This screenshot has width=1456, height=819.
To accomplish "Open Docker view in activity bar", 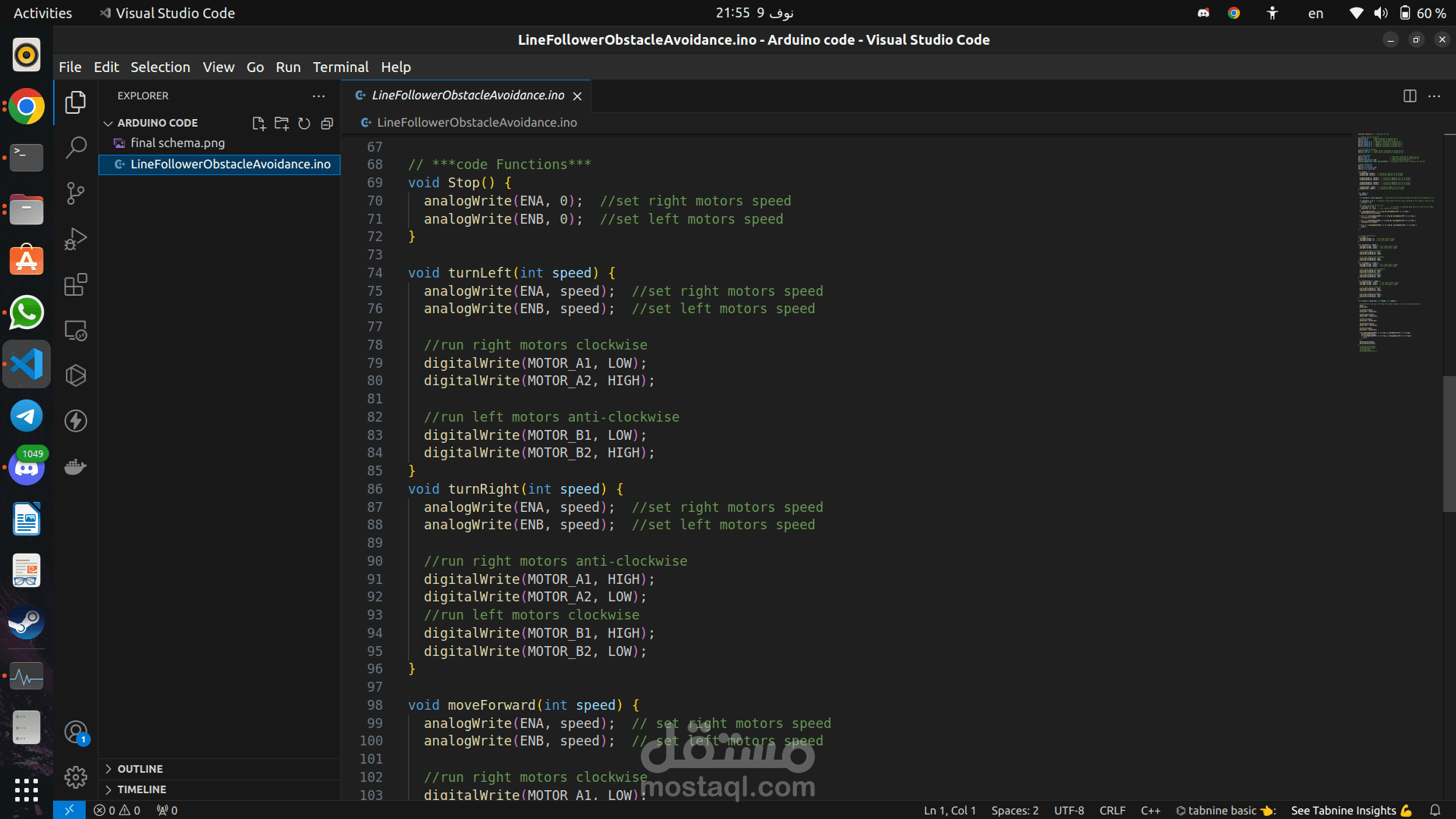I will tap(75, 466).
